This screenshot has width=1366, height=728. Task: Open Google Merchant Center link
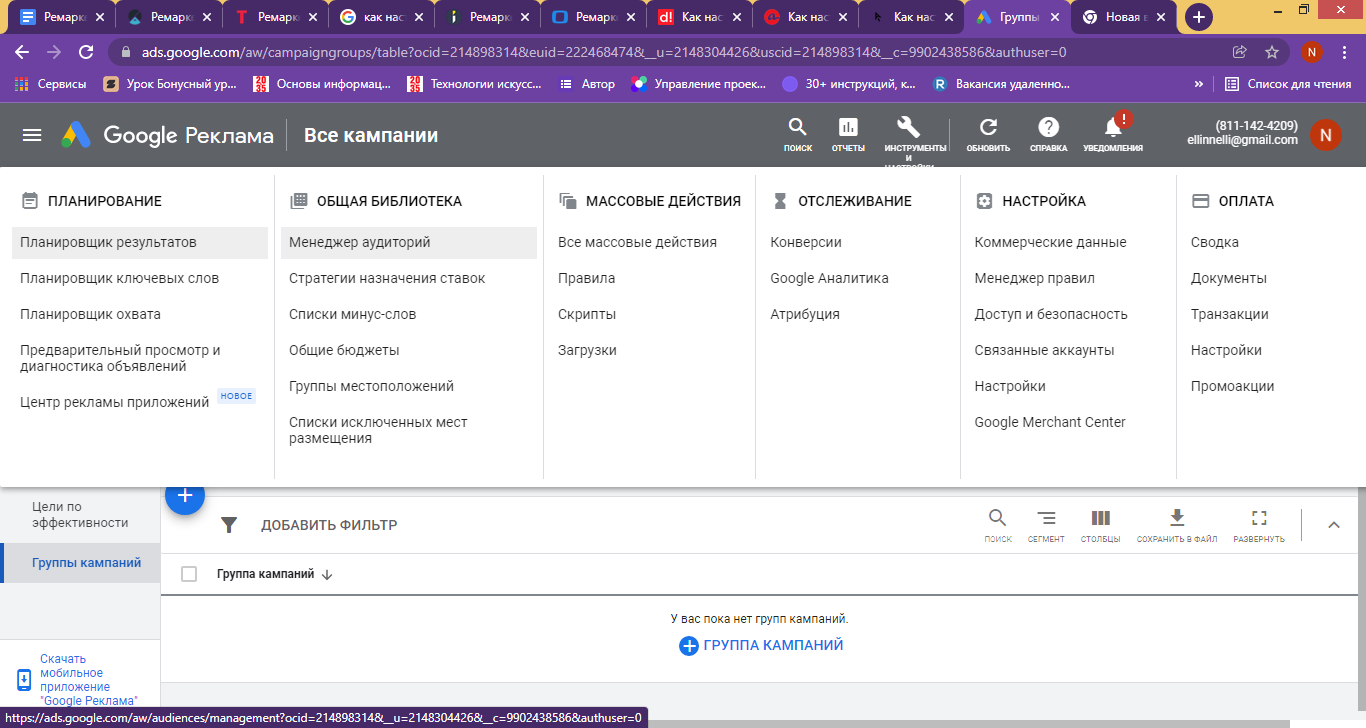pos(1050,422)
